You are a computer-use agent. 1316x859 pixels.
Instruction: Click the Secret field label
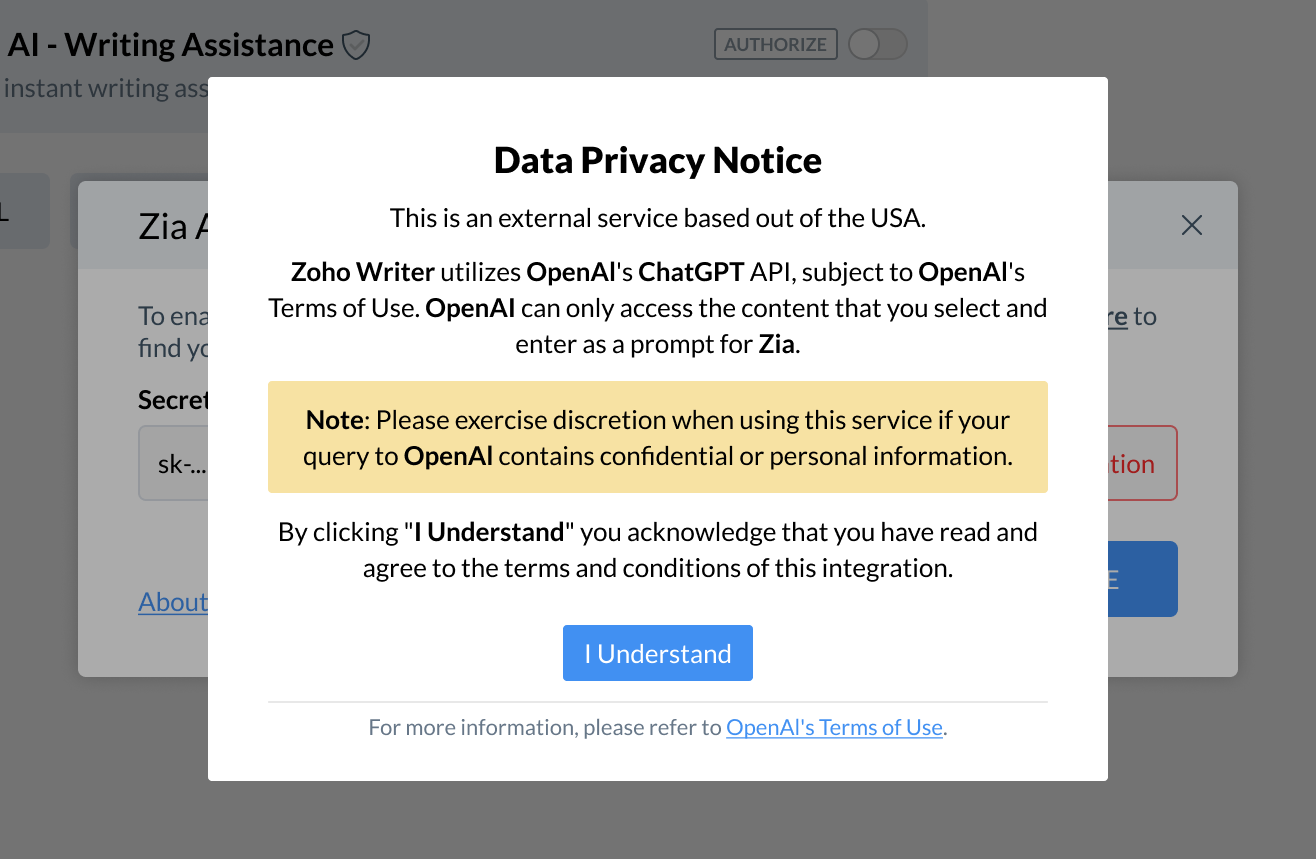(172, 400)
